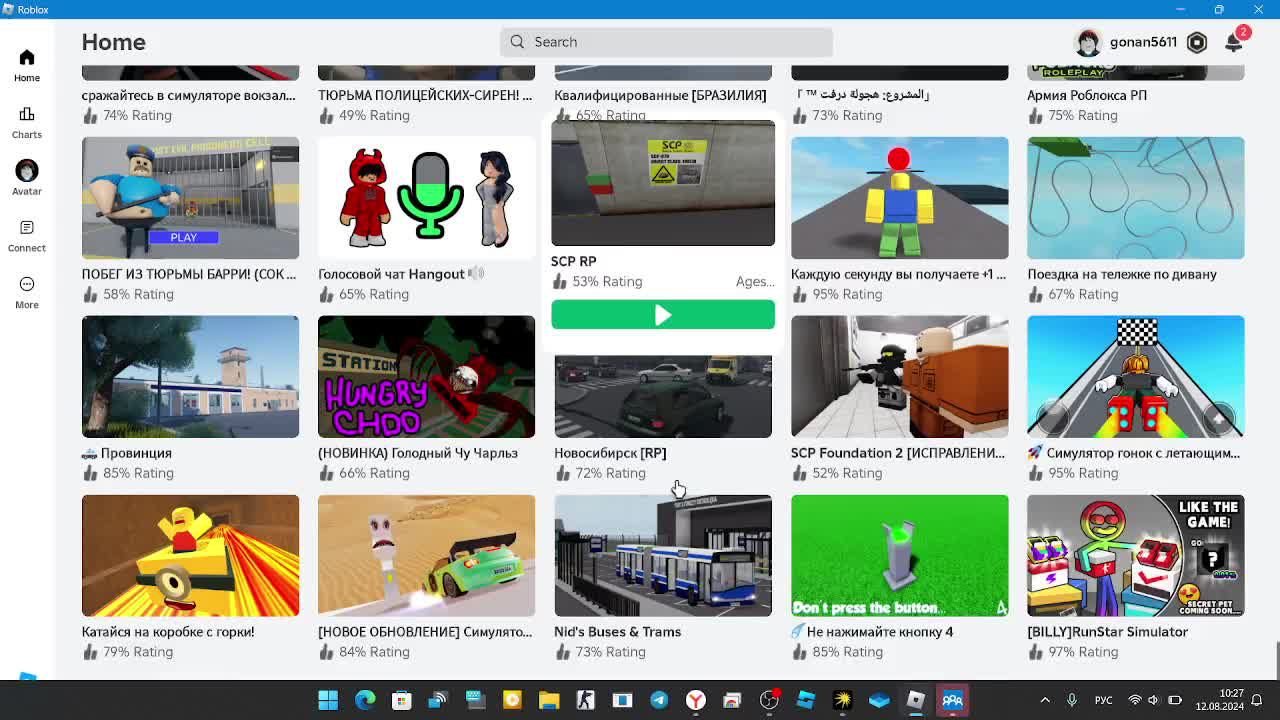Viewport: 1280px width, 720px height.
Task: Open Telegram from taskbar
Action: (659, 700)
